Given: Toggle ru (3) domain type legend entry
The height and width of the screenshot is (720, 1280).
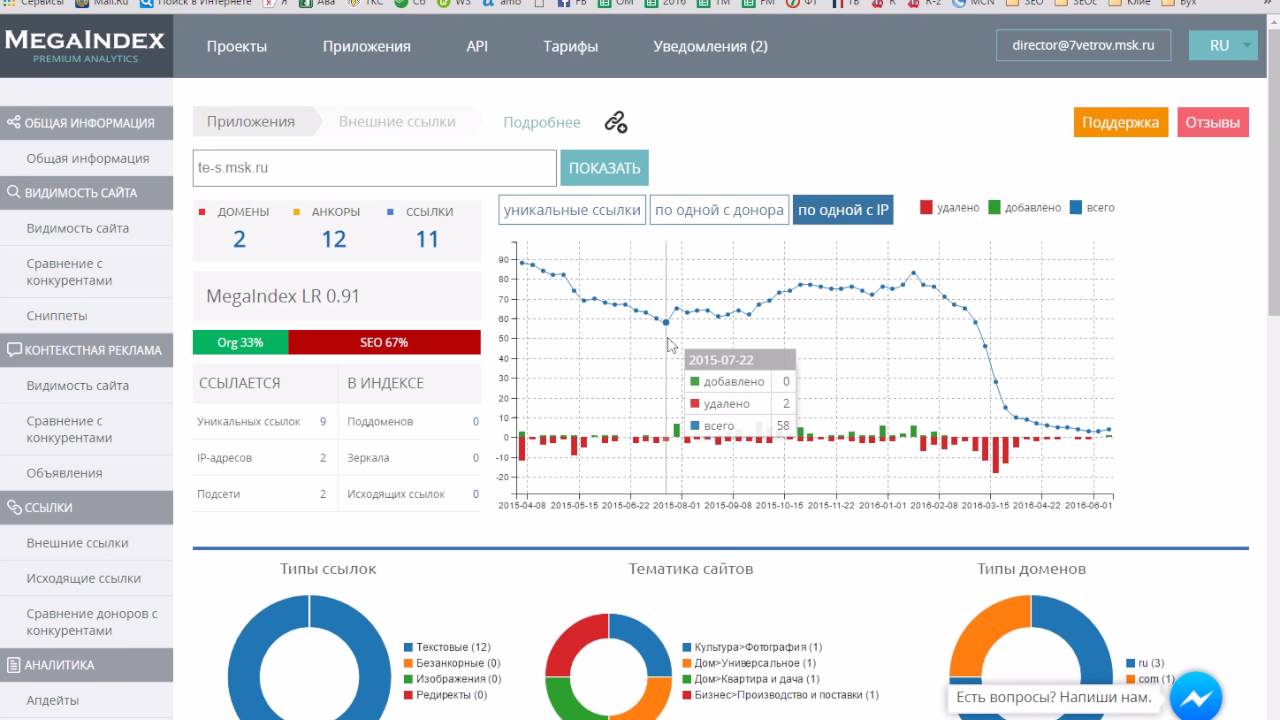Looking at the screenshot, I should pos(1145,663).
